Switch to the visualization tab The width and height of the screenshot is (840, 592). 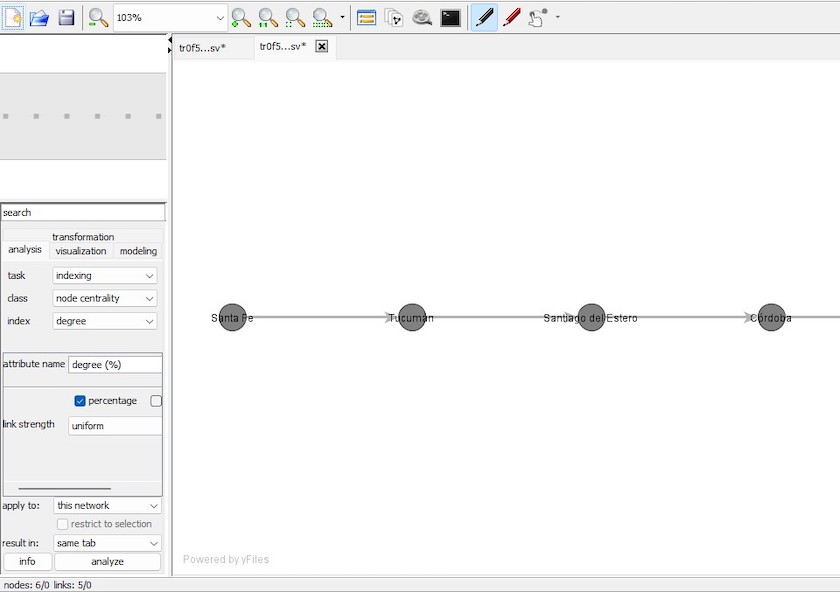[81, 251]
